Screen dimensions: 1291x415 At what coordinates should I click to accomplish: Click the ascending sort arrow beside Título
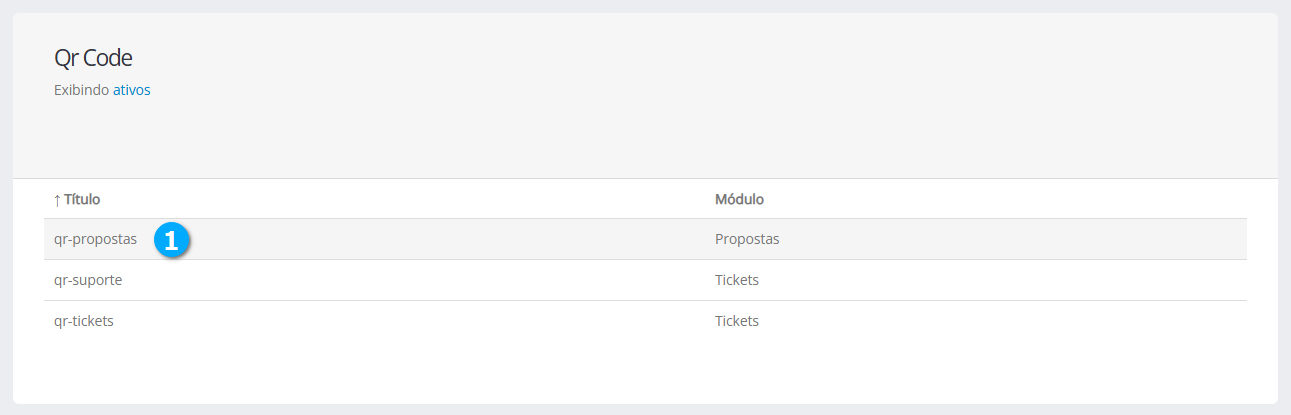click(x=57, y=199)
